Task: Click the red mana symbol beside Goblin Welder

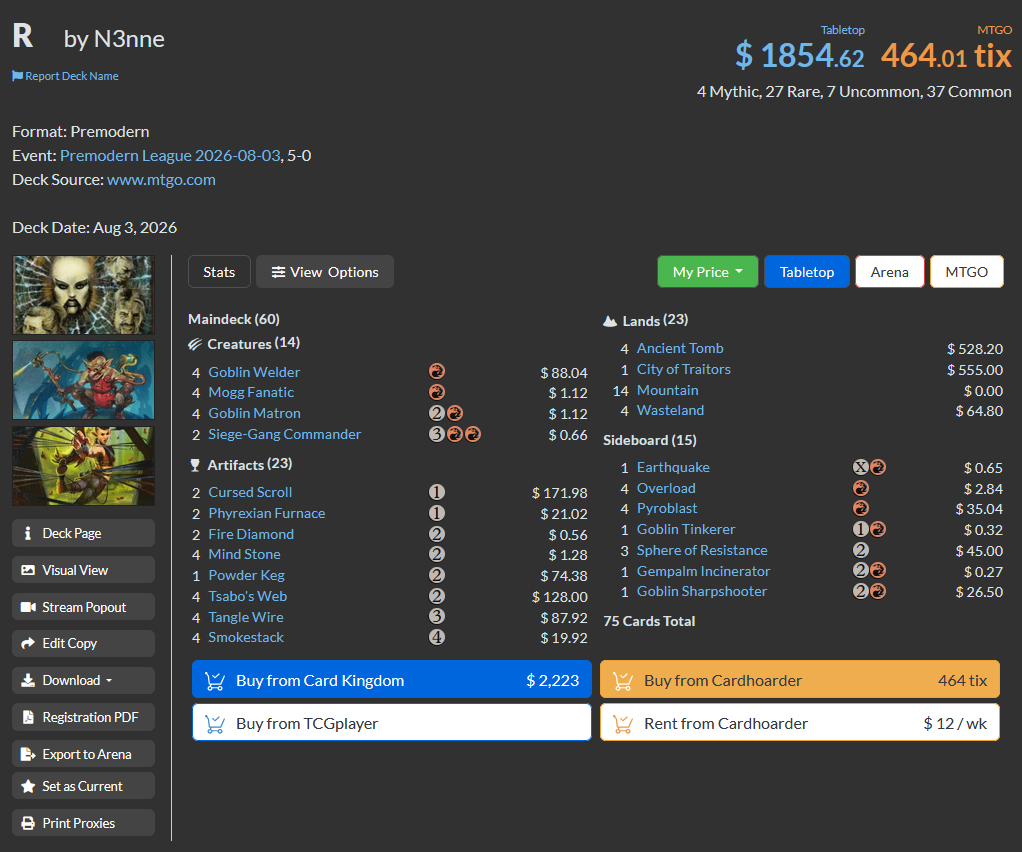Action: pyautogui.click(x=437, y=372)
